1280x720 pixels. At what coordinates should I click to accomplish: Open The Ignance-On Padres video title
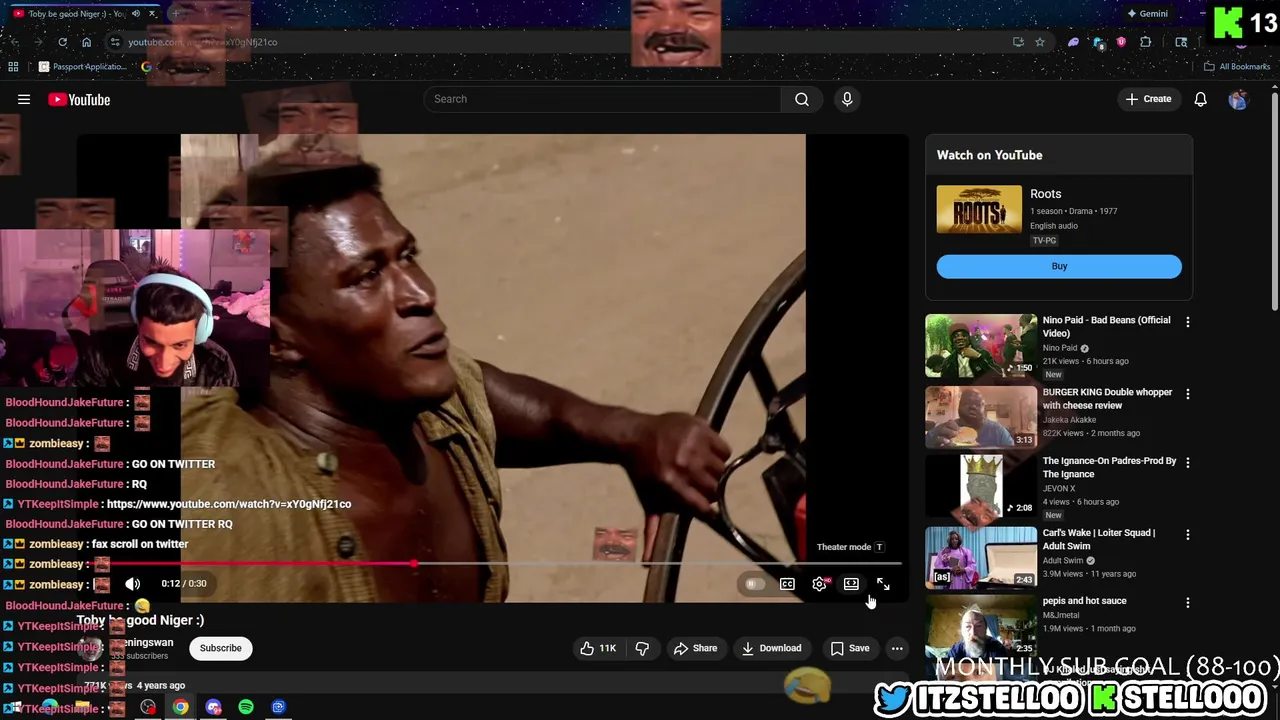(x=1109, y=467)
